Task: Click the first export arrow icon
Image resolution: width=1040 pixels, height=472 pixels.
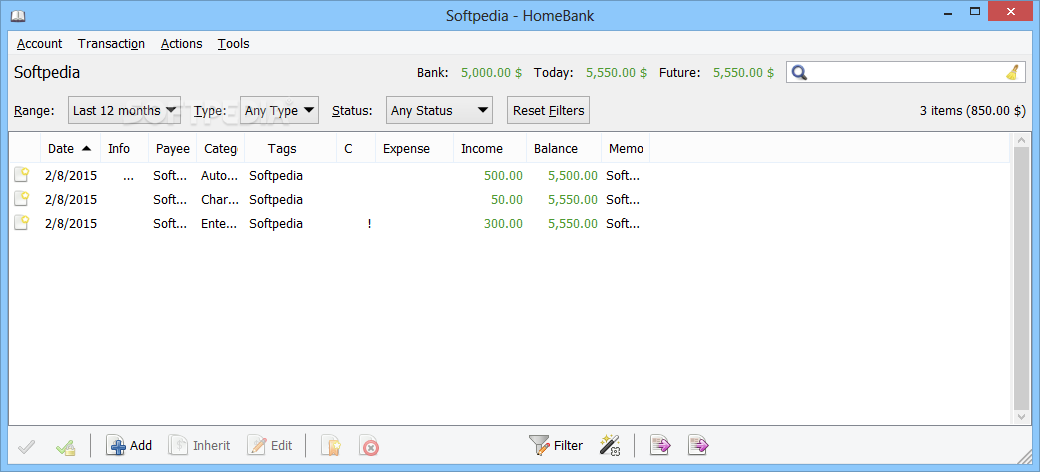Action: (660, 445)
